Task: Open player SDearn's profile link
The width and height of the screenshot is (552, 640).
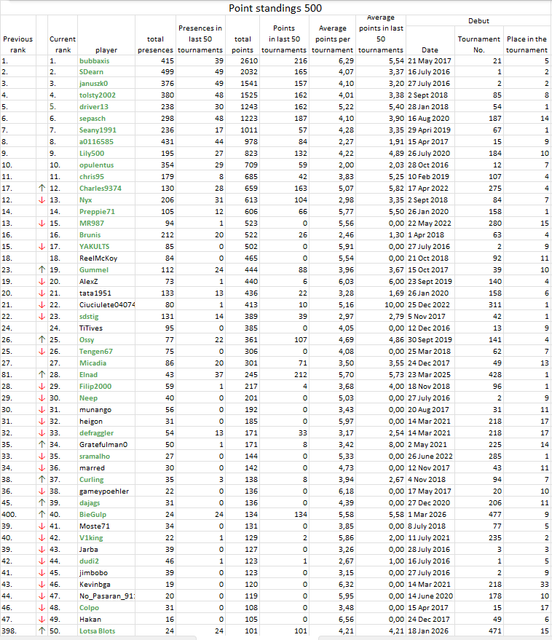Action: tap(91, 72)
